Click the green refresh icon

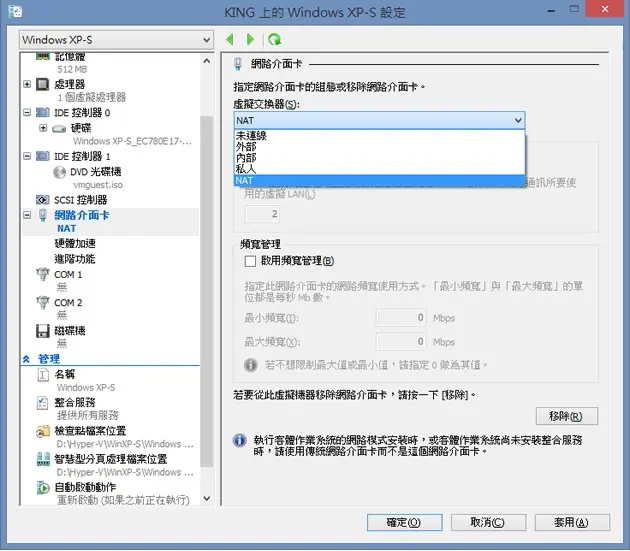pyautogui.click(x=275, y=39)
